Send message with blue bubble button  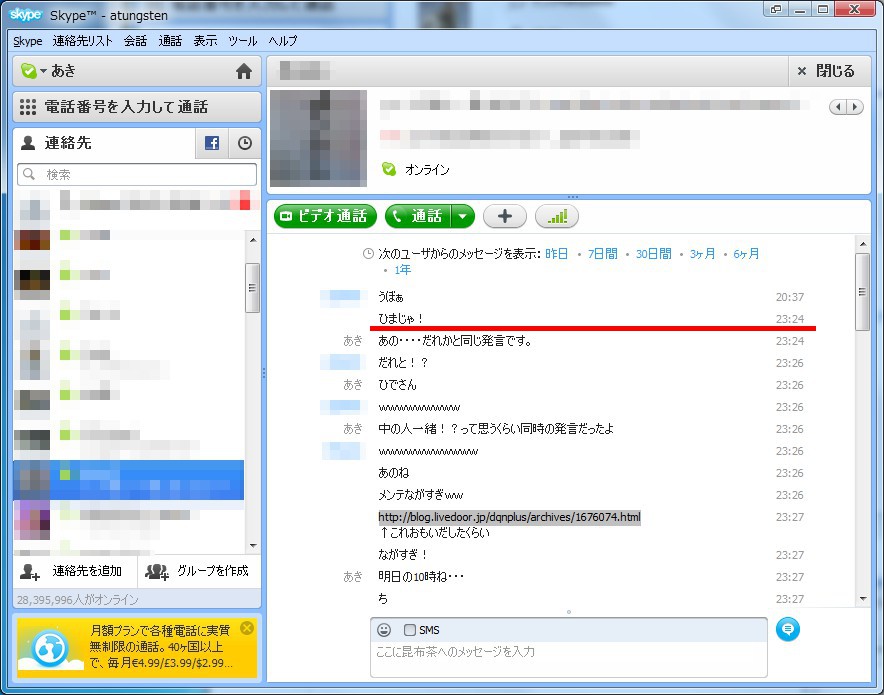(788, 630)
